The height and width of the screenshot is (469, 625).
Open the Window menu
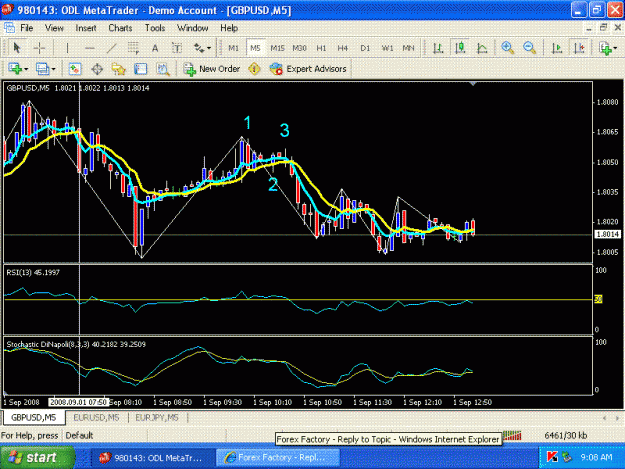pos(193,28)
